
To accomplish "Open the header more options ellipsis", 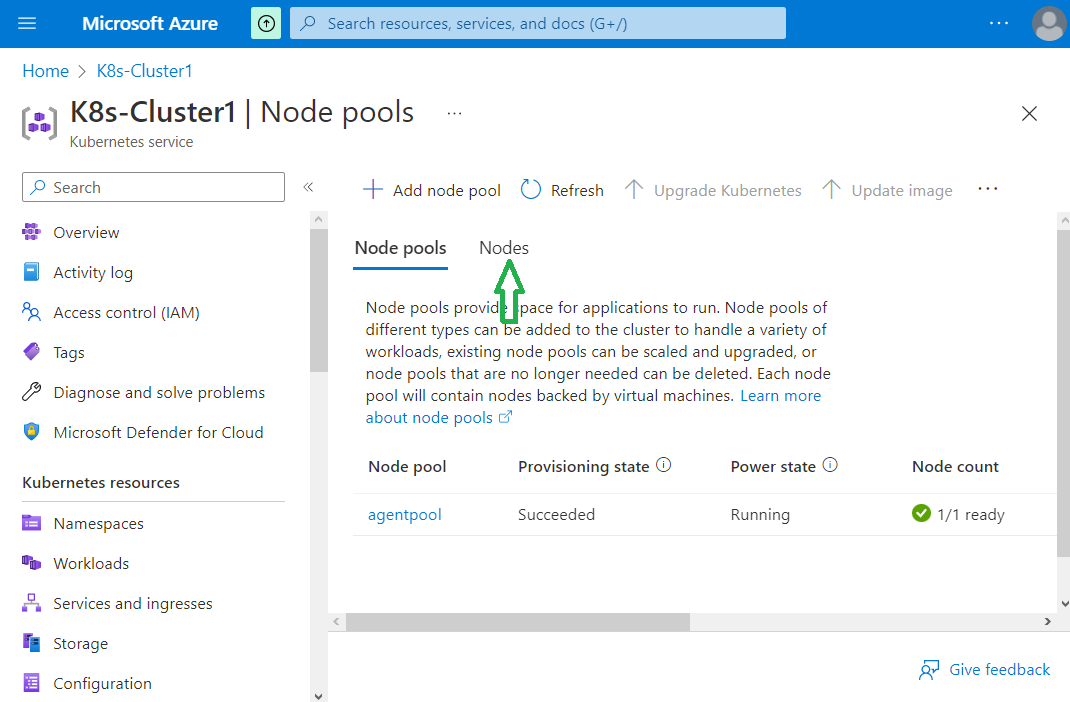I will (x=999, y=23).
